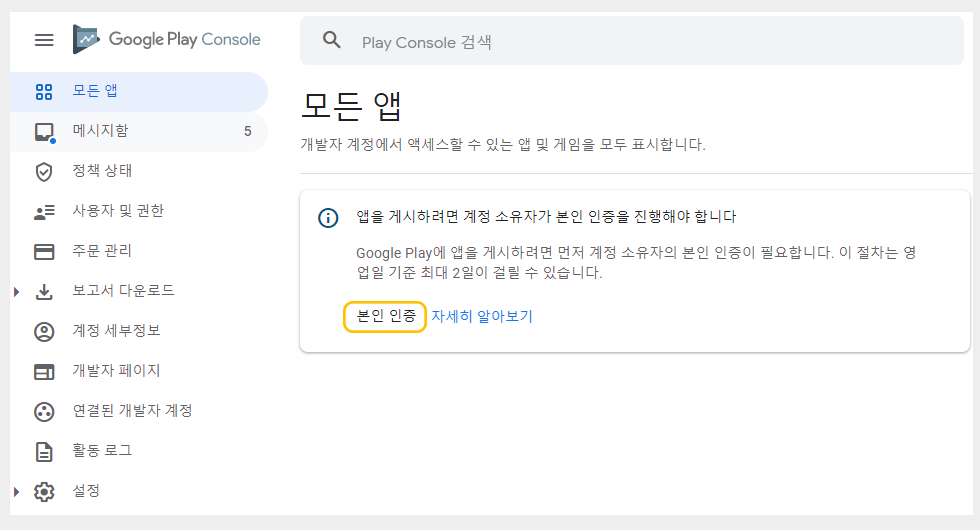Click the search magnifier icon
Screen dimensions: 980x530
[332, 41]
